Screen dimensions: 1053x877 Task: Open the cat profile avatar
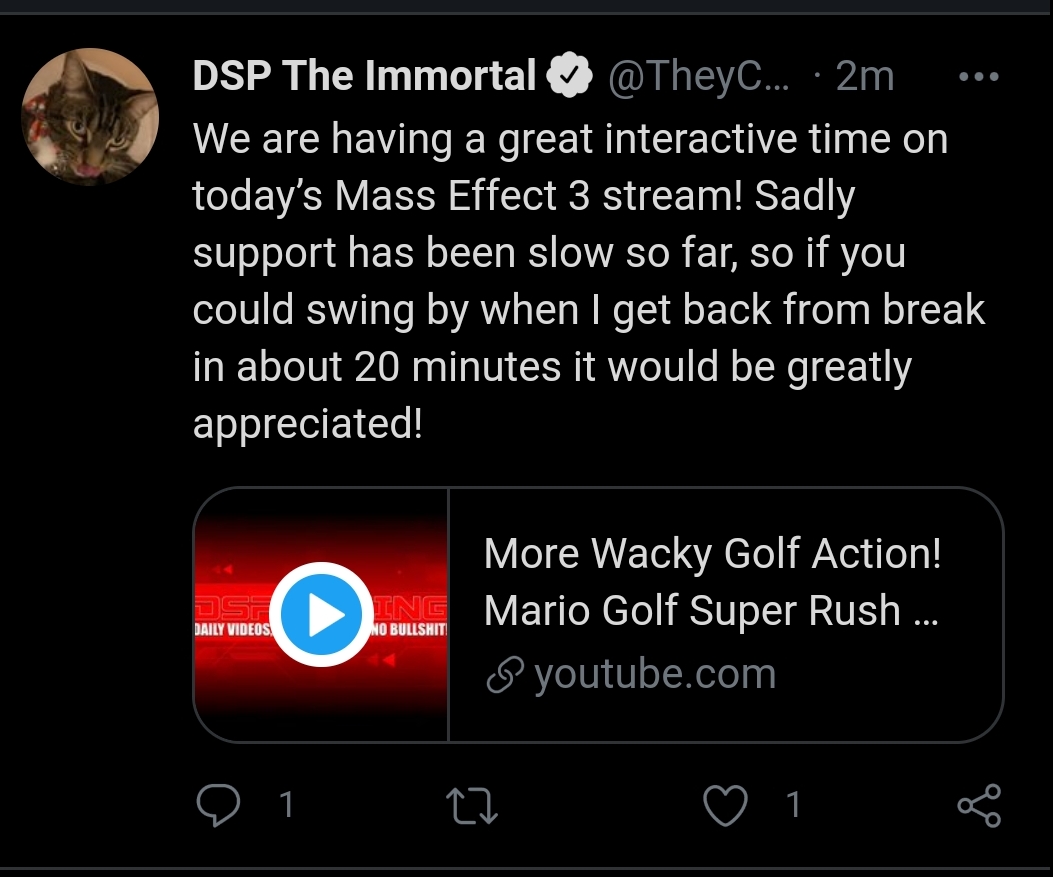click(x=90, y=116)
